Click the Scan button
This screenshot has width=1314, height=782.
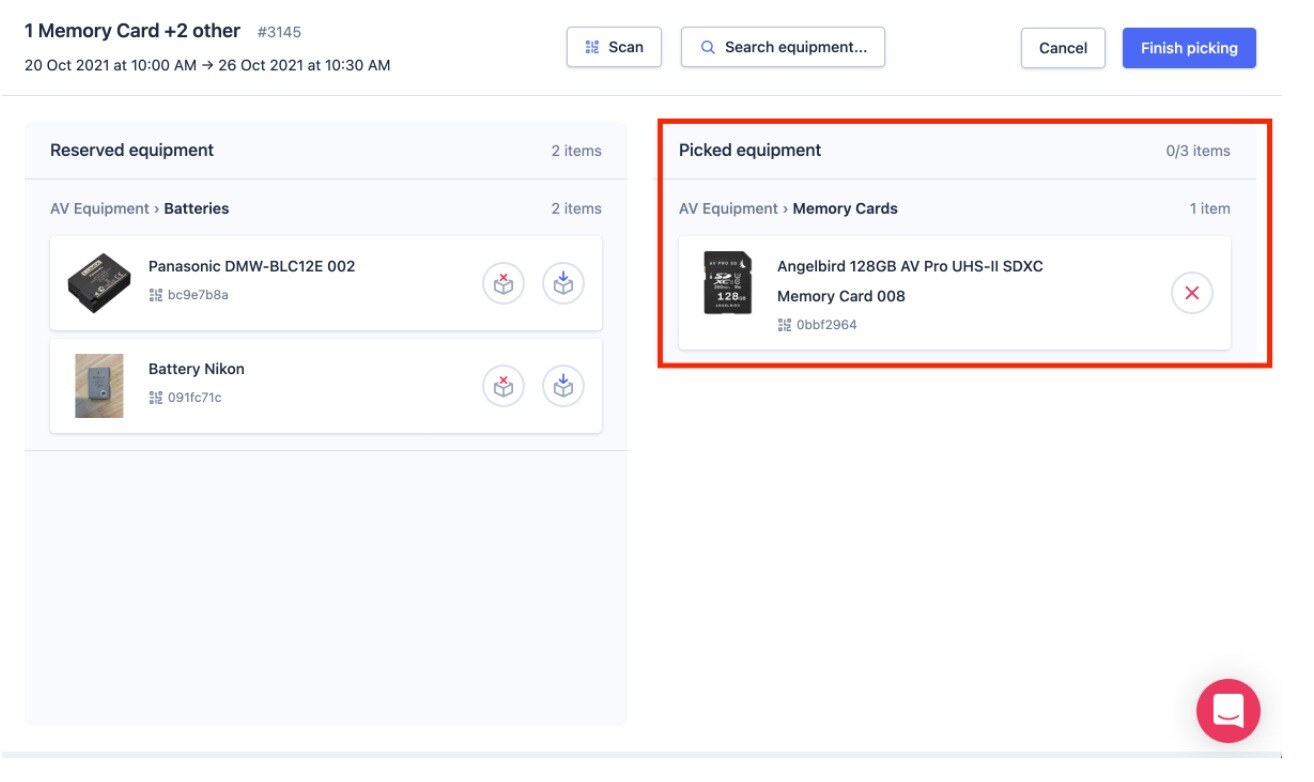pyautogui.click(x=614, y=47)
